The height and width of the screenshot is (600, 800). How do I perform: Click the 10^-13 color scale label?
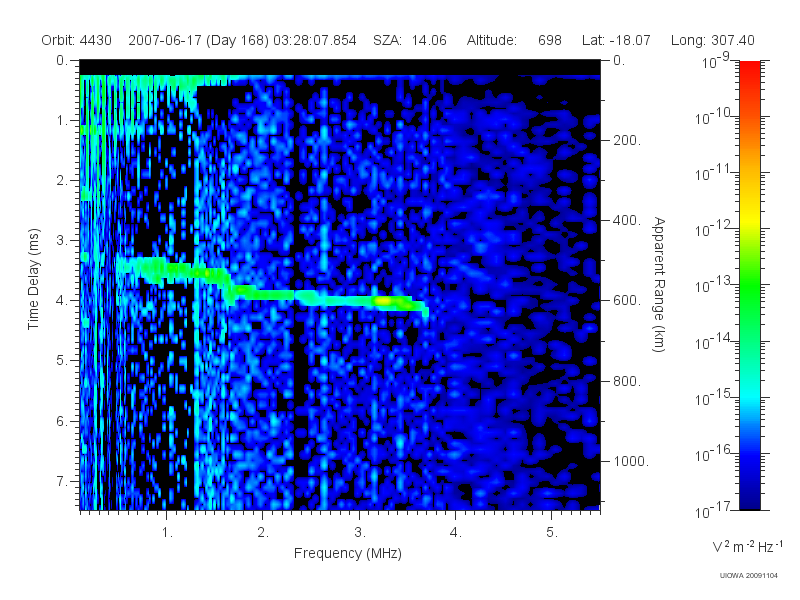(713, 286)
